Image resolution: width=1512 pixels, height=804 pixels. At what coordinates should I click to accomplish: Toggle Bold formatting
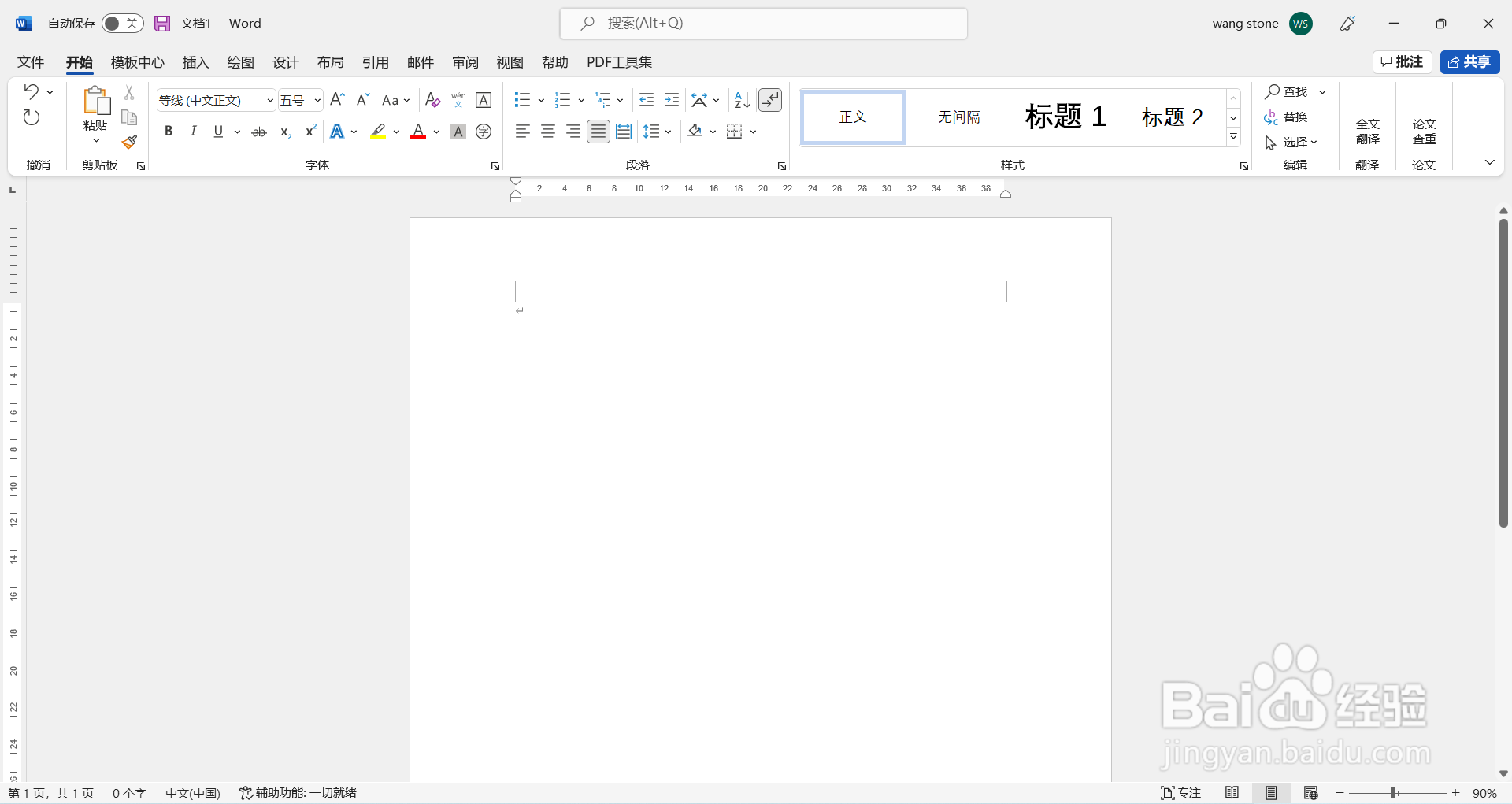click(x=168, y=132)
